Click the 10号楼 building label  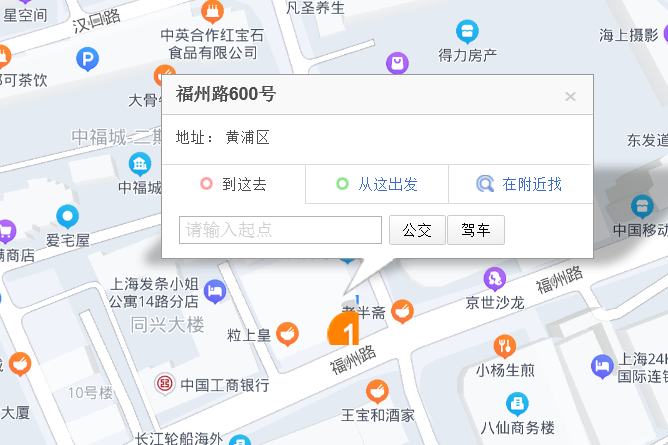point(90,392)
